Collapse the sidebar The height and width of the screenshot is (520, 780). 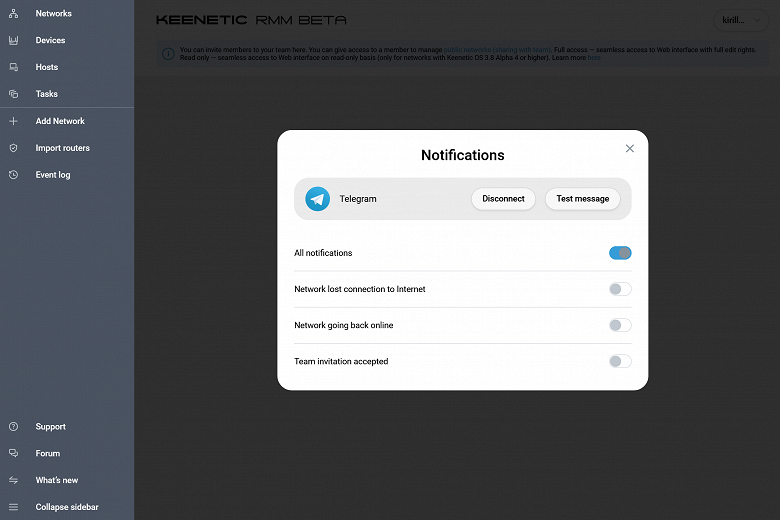(x=66, y=507)
